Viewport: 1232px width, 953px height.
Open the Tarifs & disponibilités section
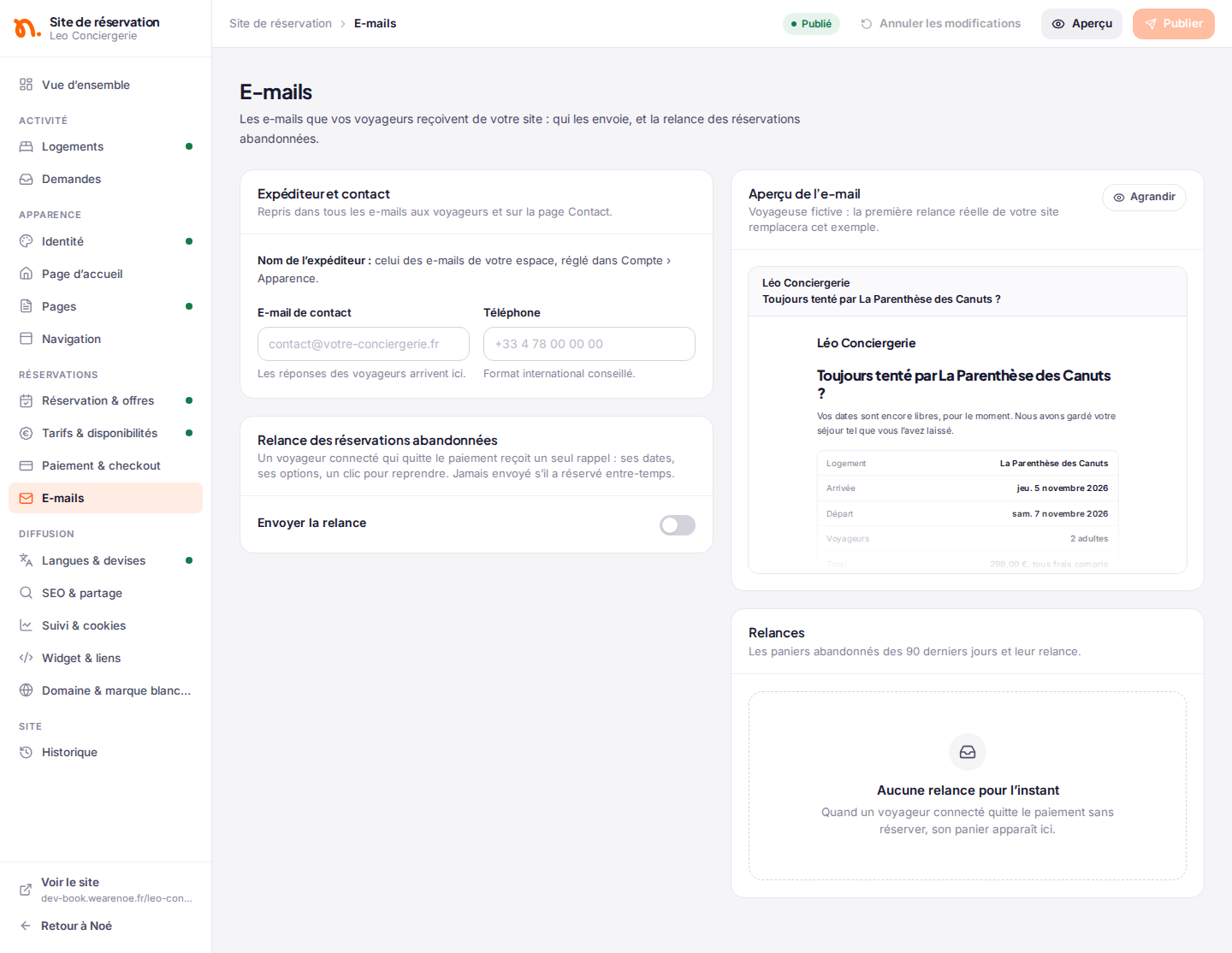coord(105,433)
